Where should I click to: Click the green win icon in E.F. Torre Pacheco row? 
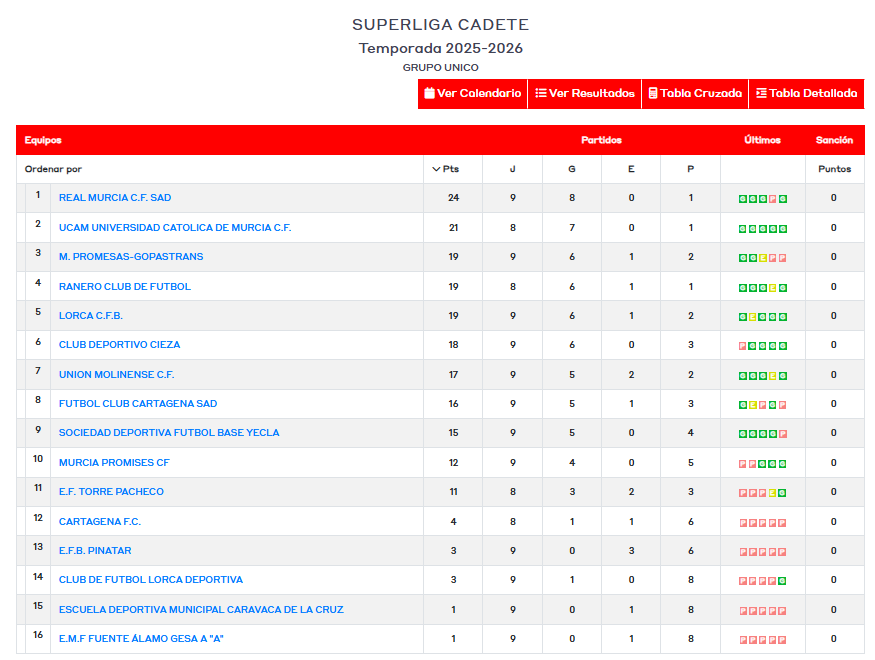(783, 494)
